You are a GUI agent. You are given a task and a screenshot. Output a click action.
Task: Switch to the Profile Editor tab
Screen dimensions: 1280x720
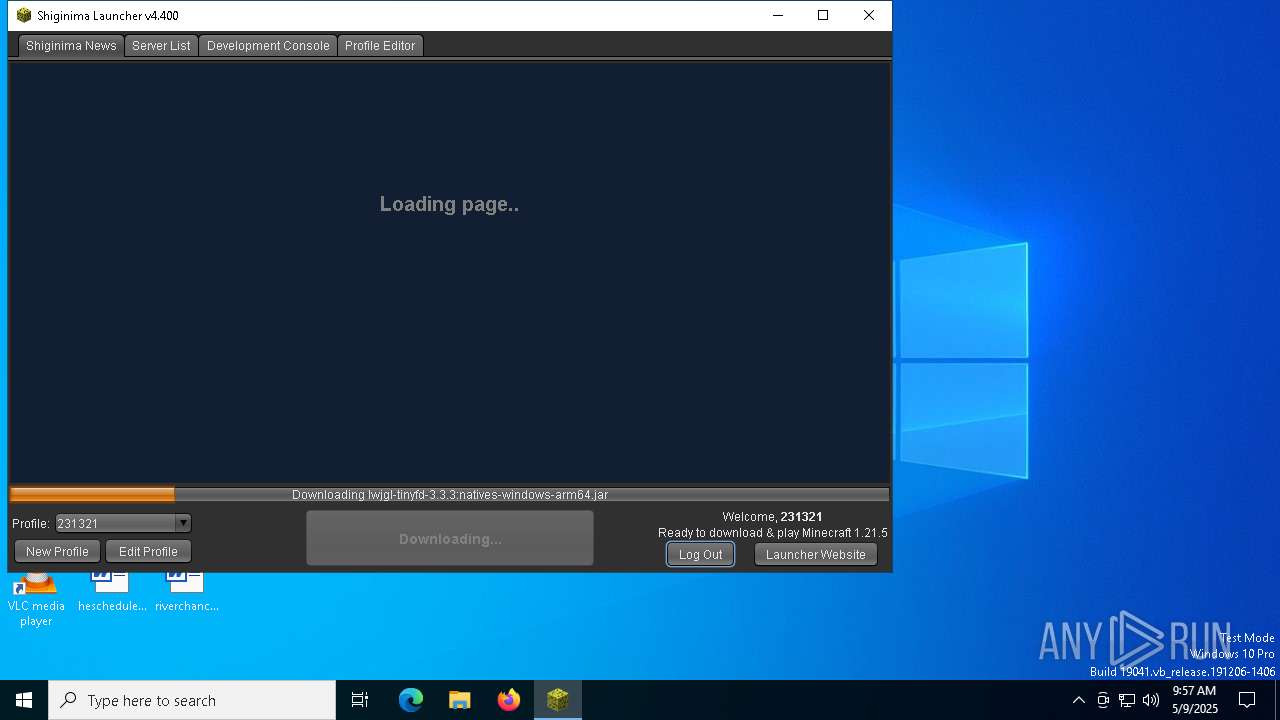pyautogui.click(x=380, y=46)
